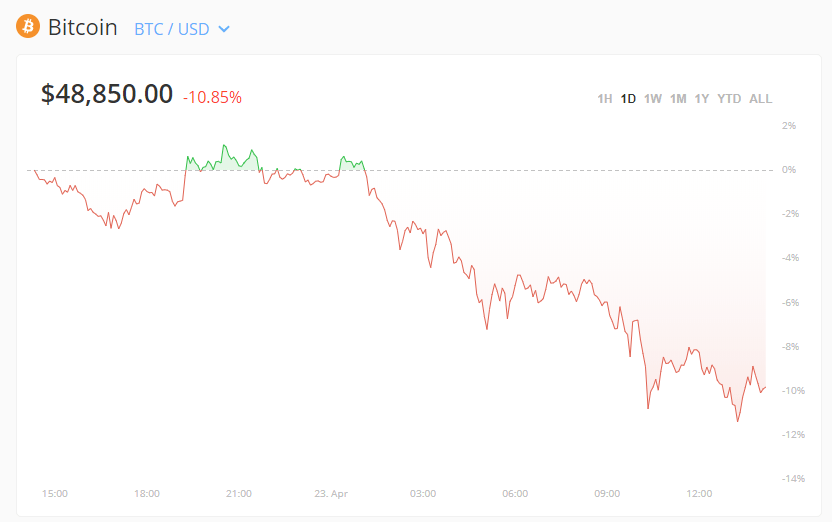This screenshot has width=832, height=522.
Task: Switch chart to the 1H range
Action: click(604, 99)
